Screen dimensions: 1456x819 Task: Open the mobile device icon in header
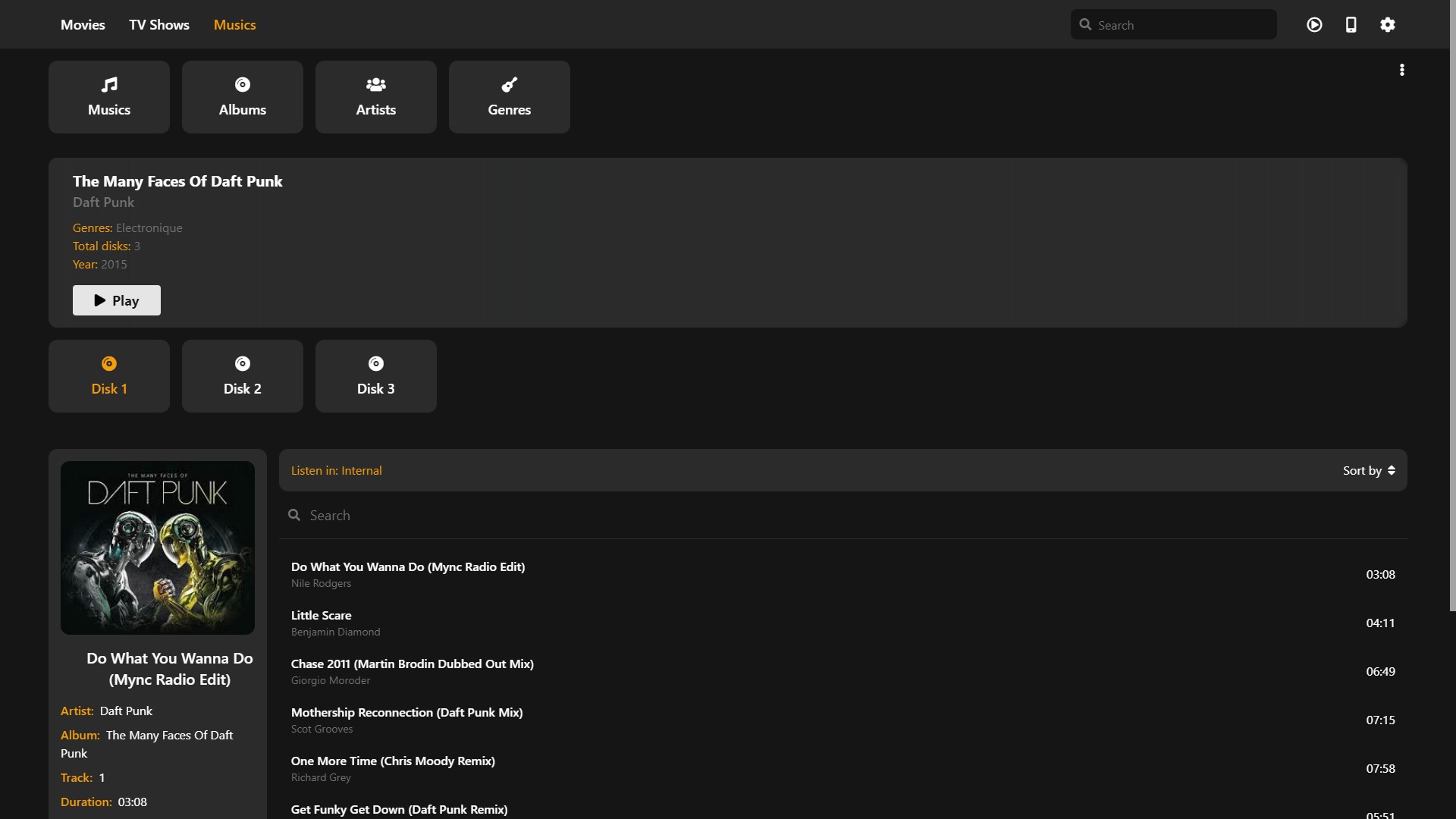[x=1351, y=25]
